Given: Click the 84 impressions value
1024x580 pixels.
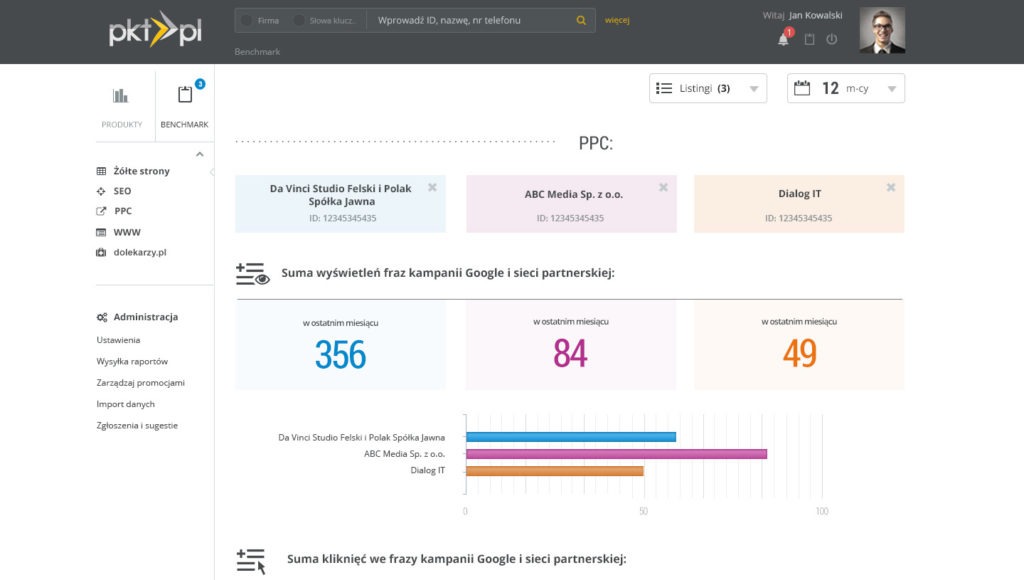Looking at the screenshot, I should 570,353.
